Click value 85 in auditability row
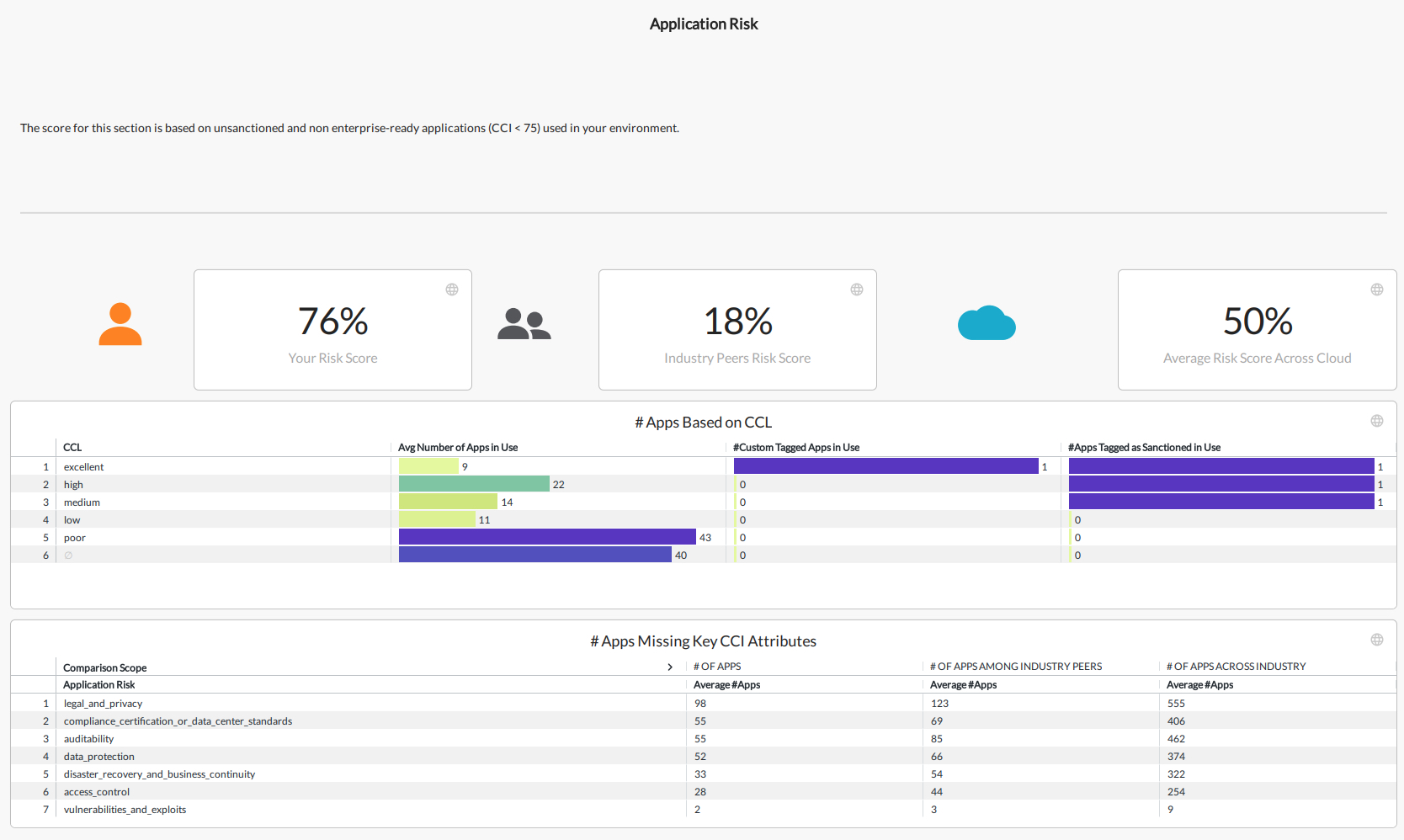This screenshot has width=1404, height=840. (x=937, y=739)
